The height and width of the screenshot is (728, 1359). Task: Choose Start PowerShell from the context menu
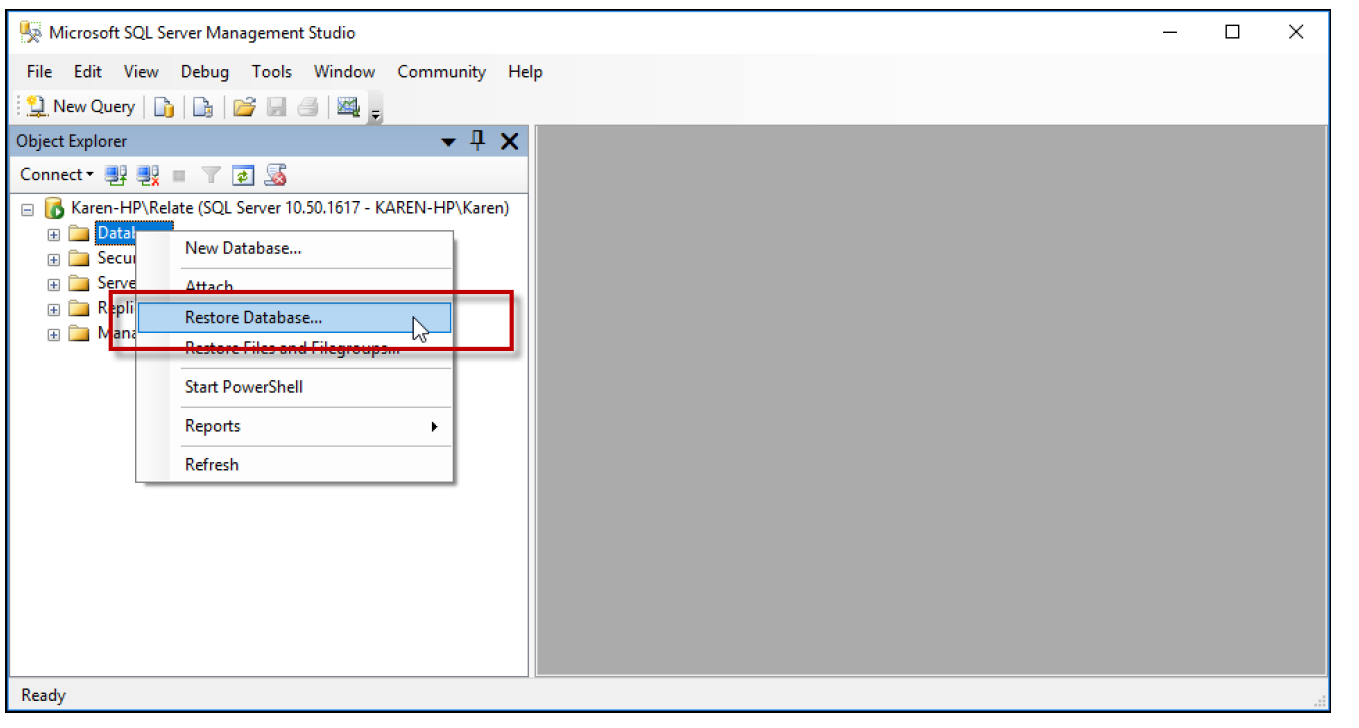coord(295,387)
